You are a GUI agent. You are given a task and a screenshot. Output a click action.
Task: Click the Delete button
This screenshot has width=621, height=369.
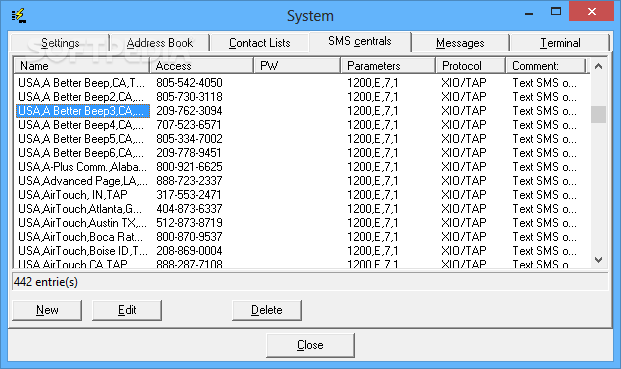coord(267,310)
